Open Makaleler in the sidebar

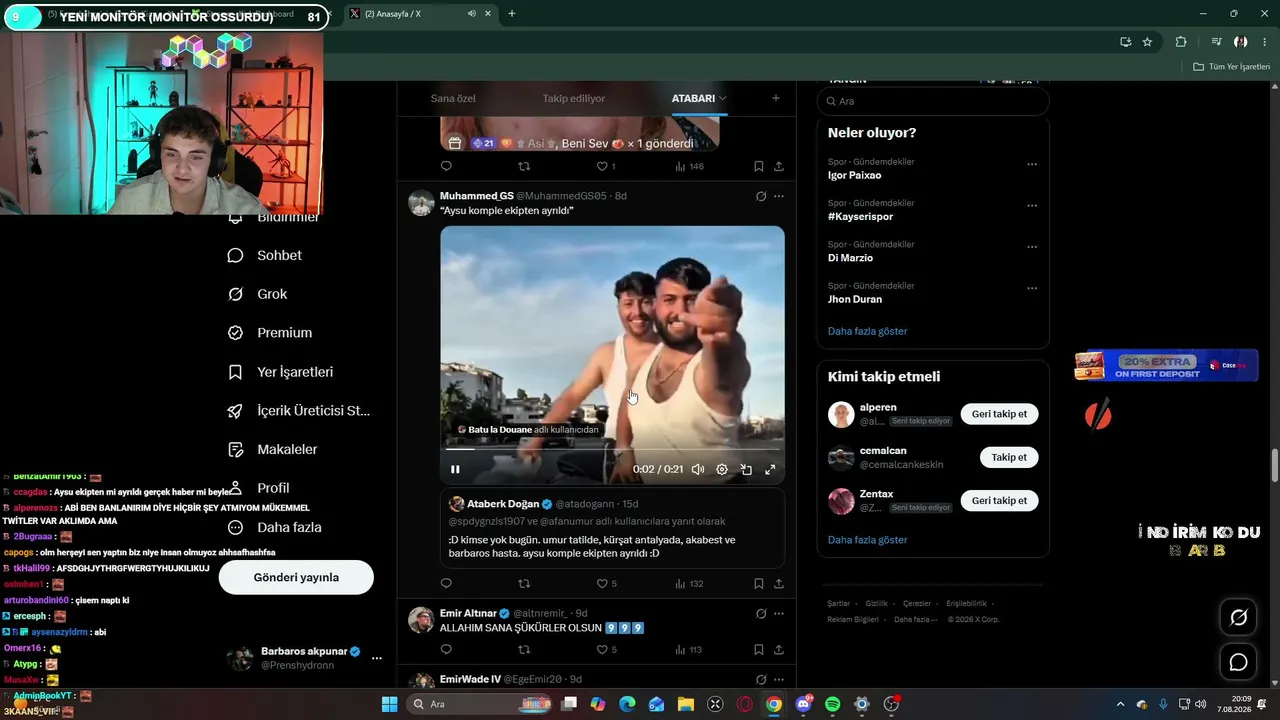pyautogui.click(x=273, y=450)
